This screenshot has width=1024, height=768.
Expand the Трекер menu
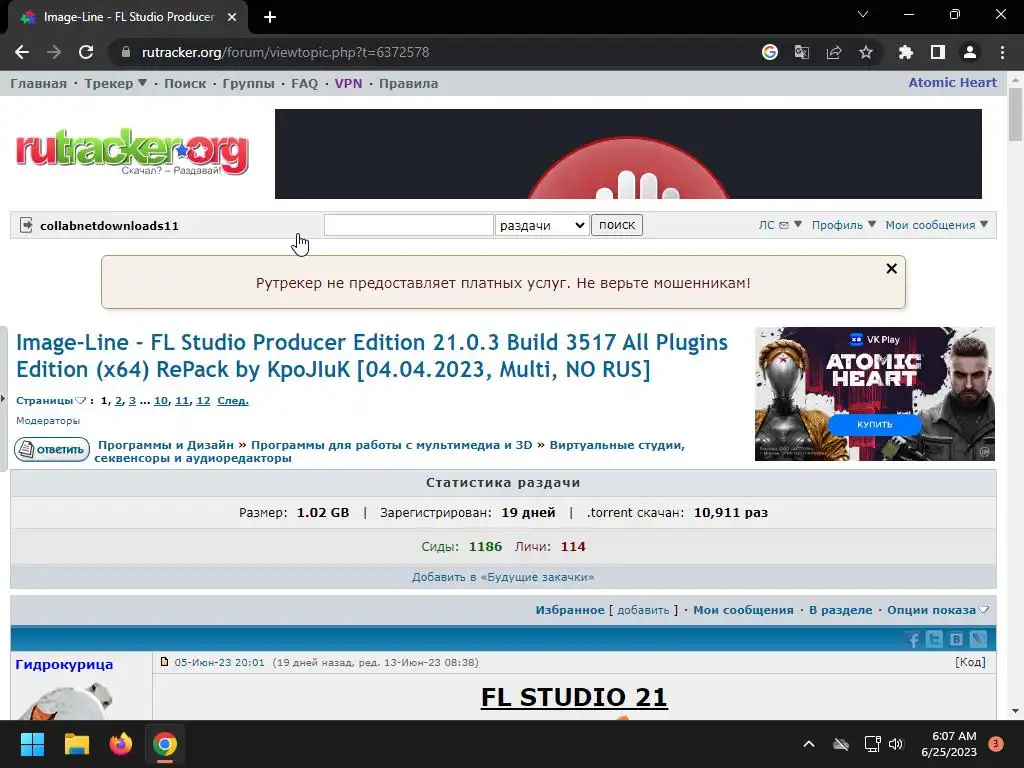click(115, 84)
